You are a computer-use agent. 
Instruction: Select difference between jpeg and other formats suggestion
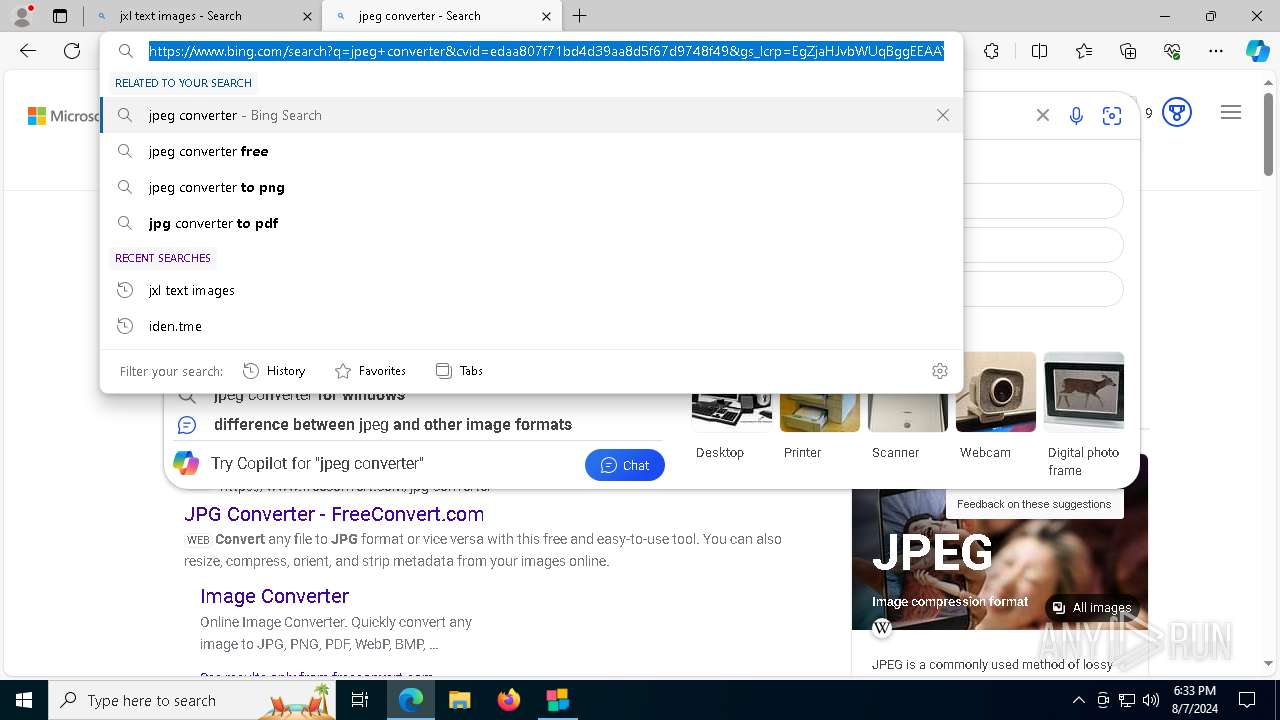click(393, 424)
